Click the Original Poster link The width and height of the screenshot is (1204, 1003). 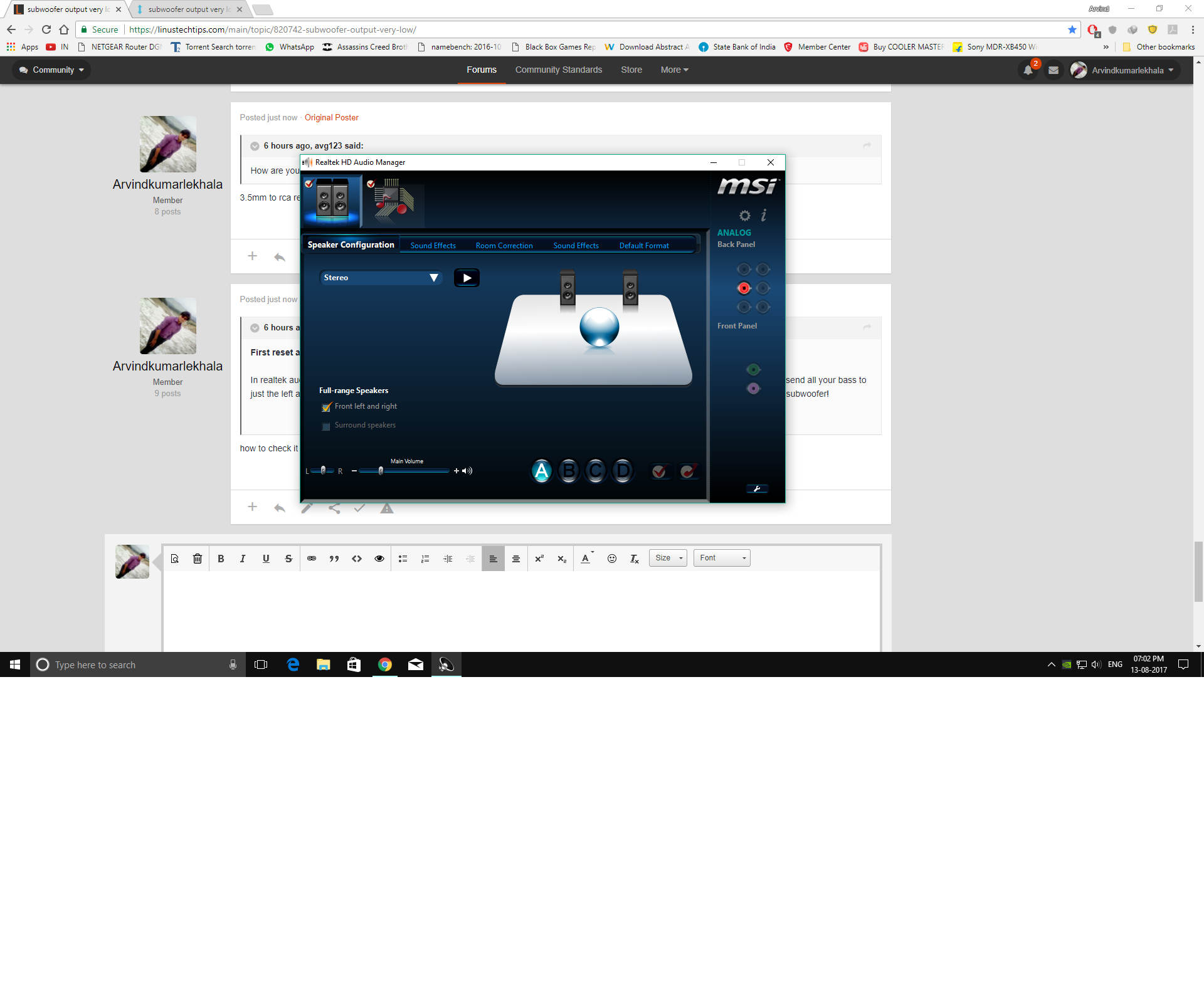coord(332,117)
